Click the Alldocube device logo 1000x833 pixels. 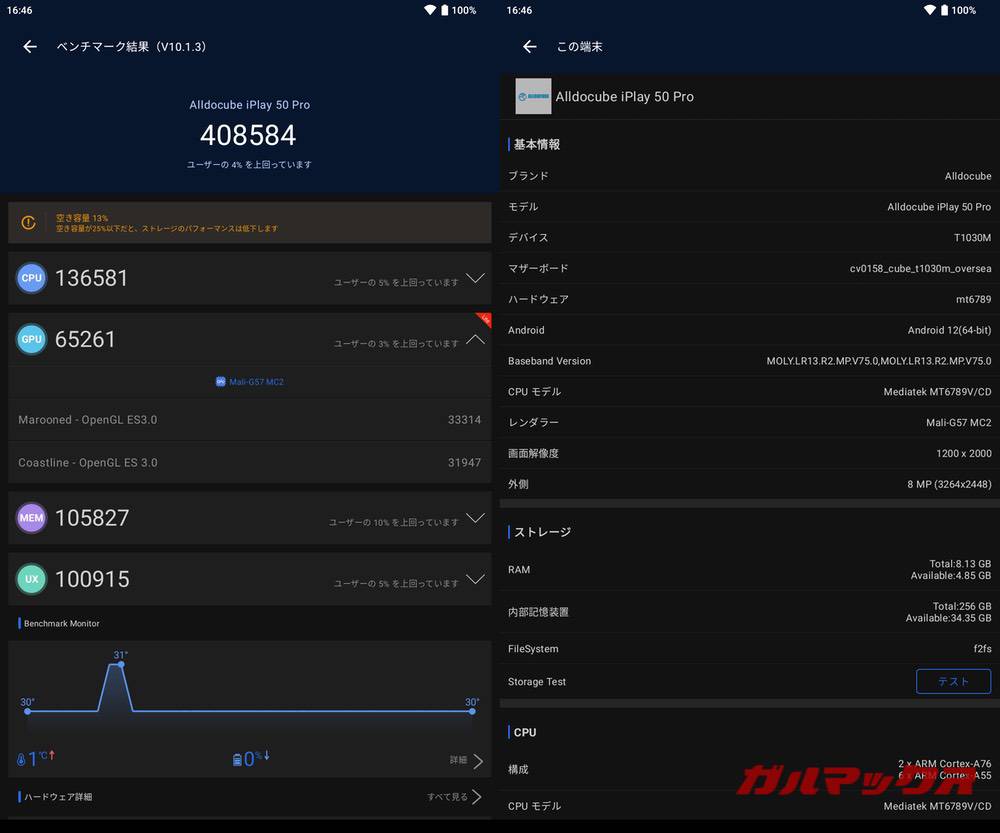pos(532,97)
